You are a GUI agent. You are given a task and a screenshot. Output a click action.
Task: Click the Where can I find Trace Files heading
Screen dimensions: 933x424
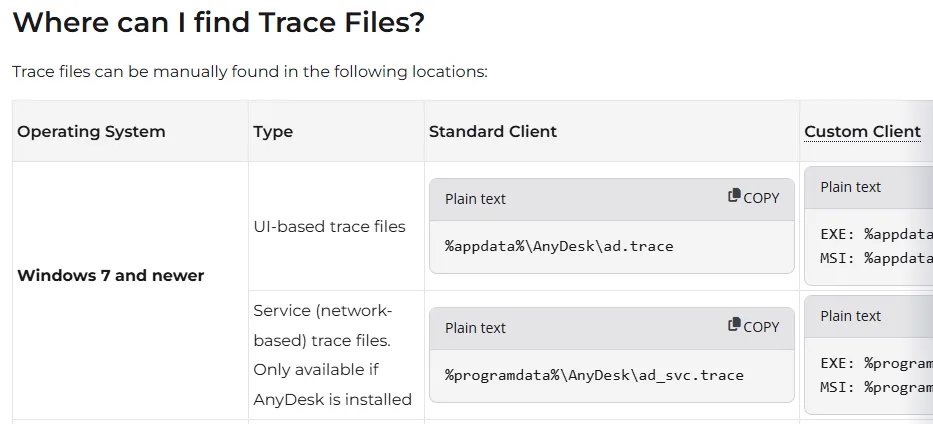point(218,22)
